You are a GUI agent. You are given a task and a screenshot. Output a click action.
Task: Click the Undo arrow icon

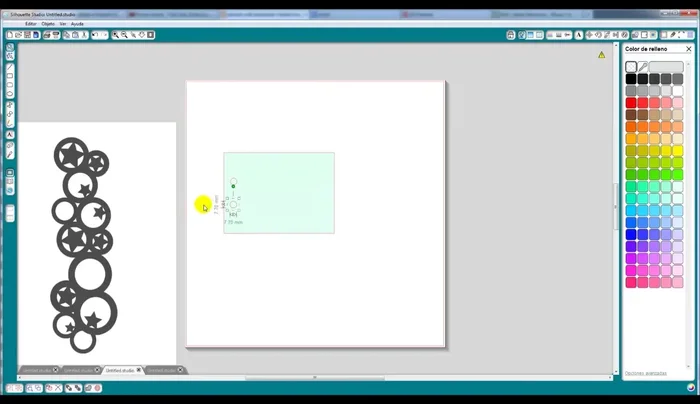click(x=95, y=35)
